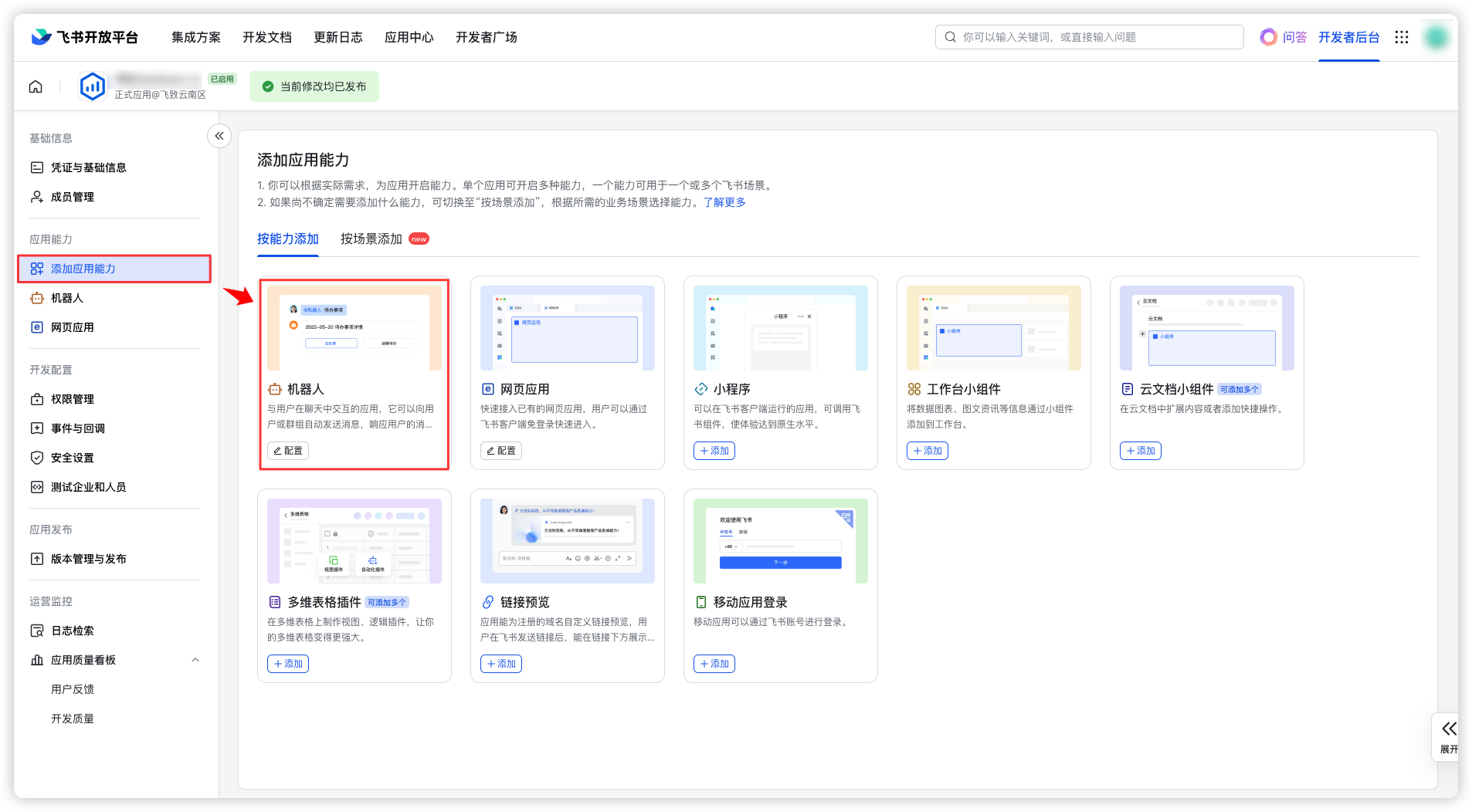Add the 小程序 capability
1472x812 pixels.
tap(714, 451)
